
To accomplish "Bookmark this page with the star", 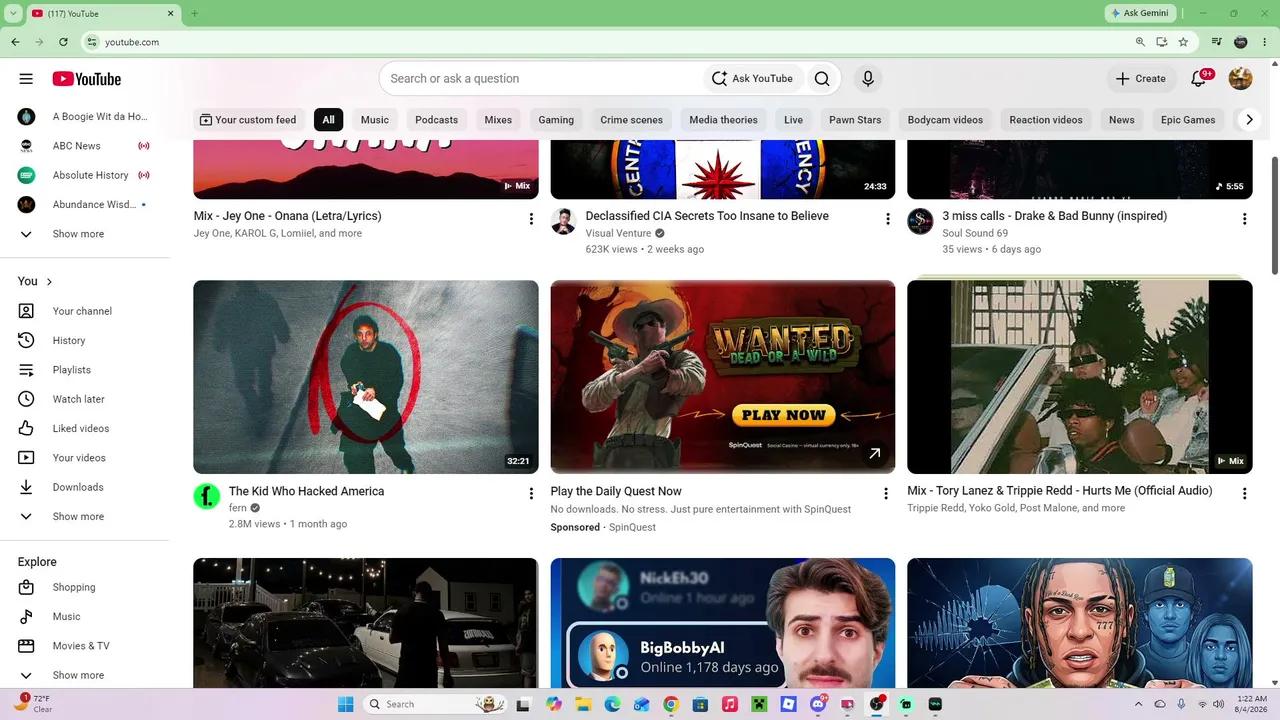I will coord(1183,42).
